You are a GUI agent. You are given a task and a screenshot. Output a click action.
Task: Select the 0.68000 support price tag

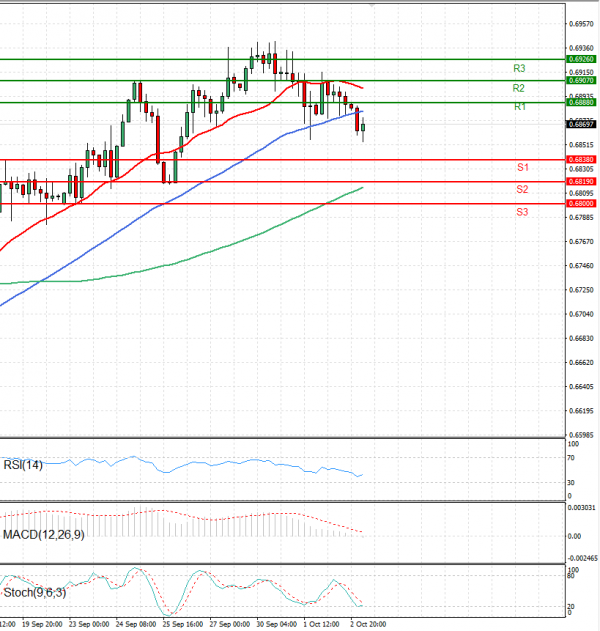581,204
